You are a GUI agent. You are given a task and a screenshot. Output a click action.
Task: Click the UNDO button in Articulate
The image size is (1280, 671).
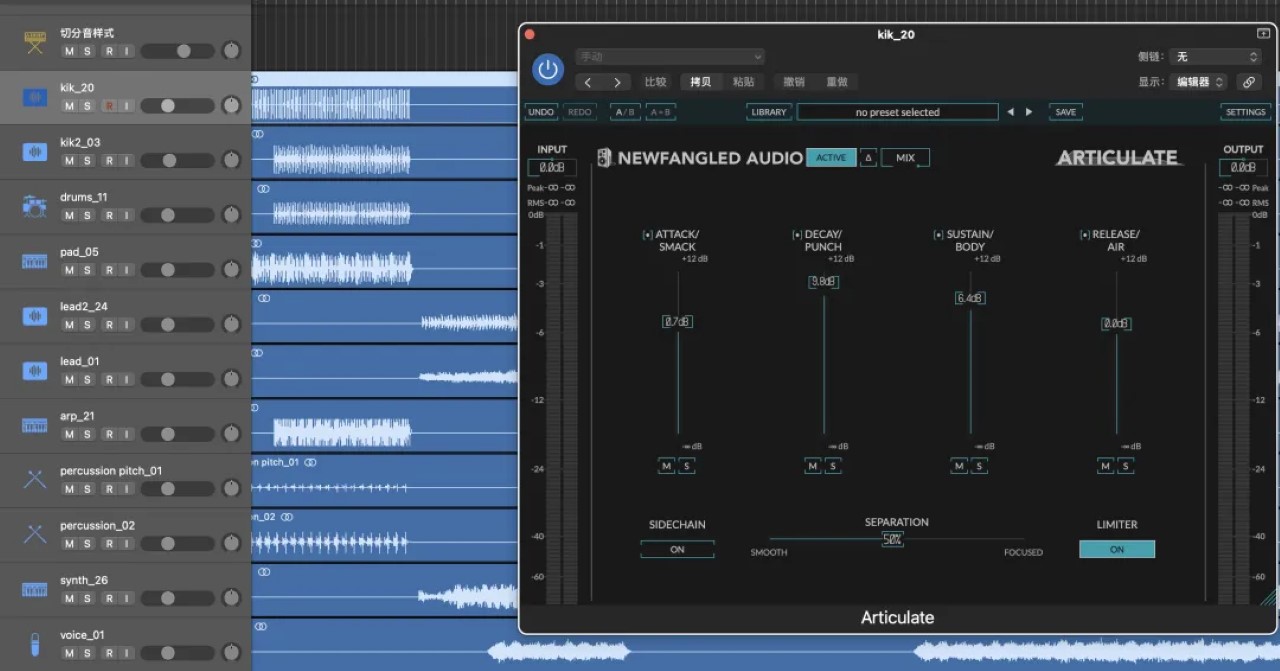[x=541, y=112]
